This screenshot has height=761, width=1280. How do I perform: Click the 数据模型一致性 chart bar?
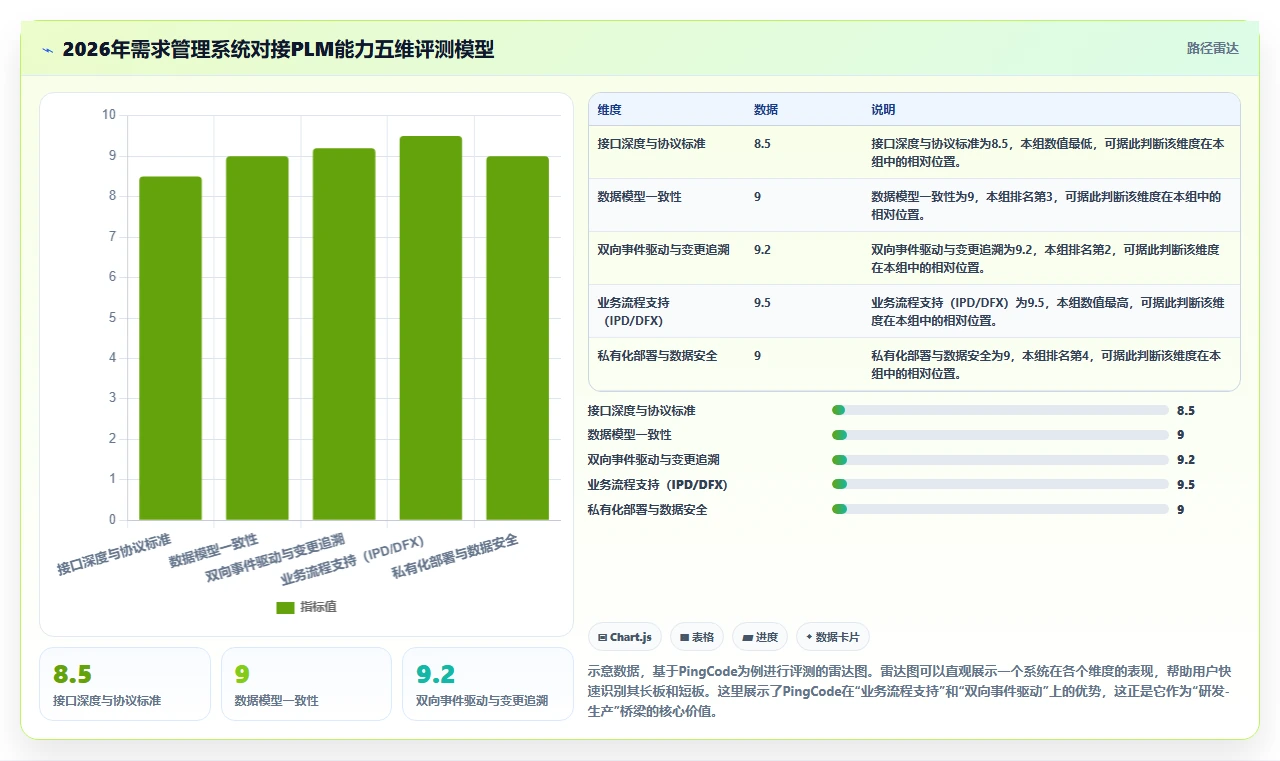tap(257, 338)
